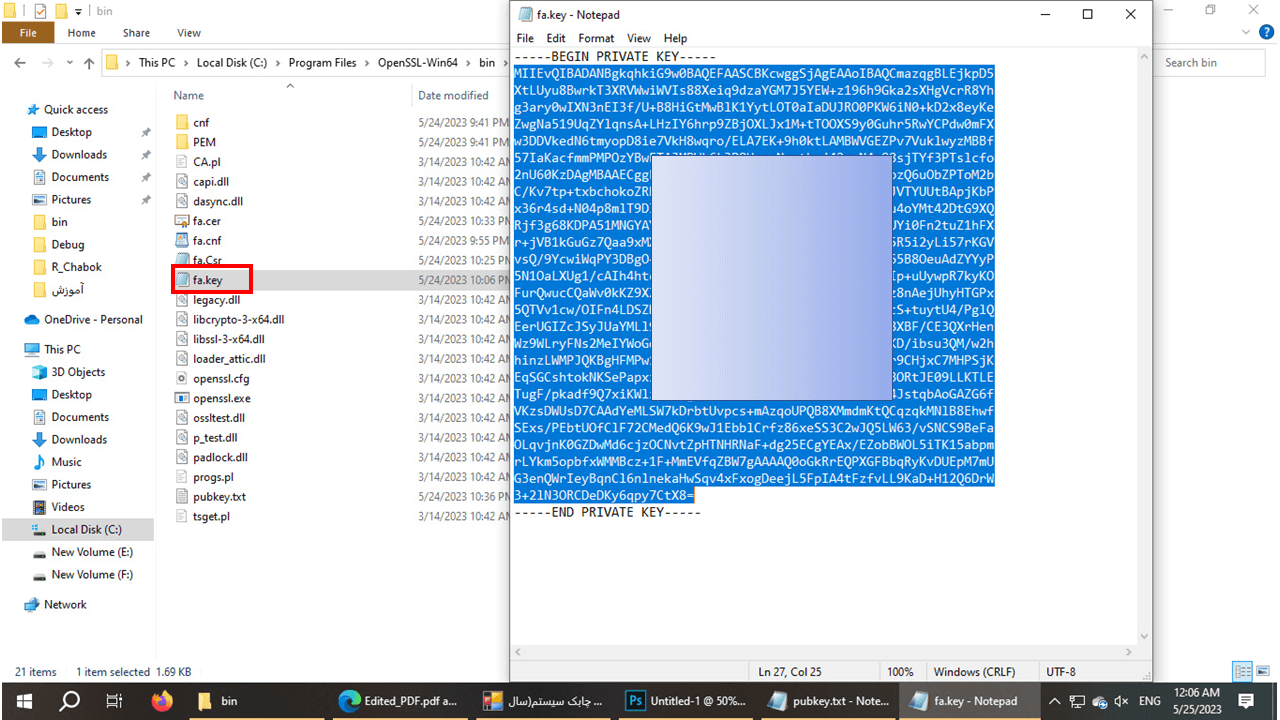Click the Up directory arrow in Explorer
This screenshot has width=1280, height=720.
(89, 63)
